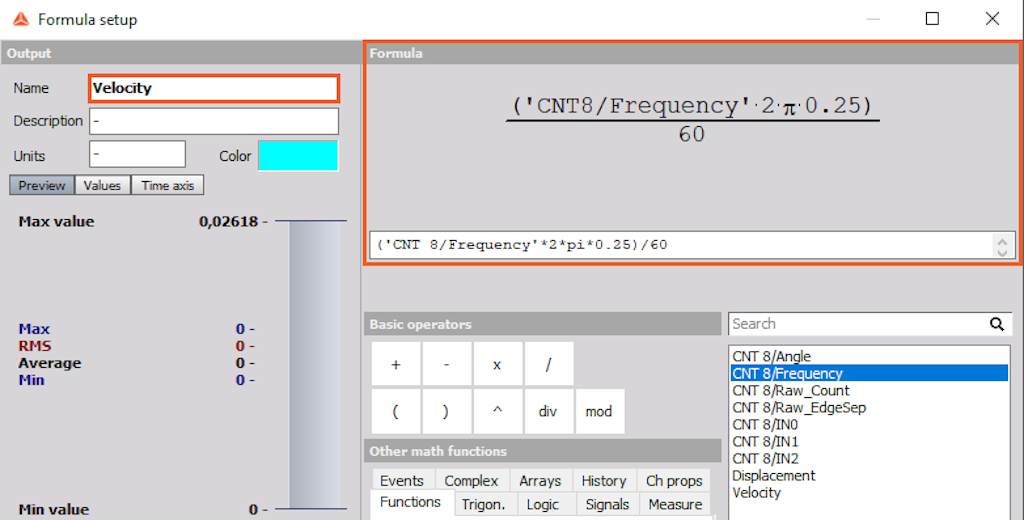This screenshot has height=520, width=1024.
Task: Click the Dewesoft logo in title bar
Action: [21, 20]
